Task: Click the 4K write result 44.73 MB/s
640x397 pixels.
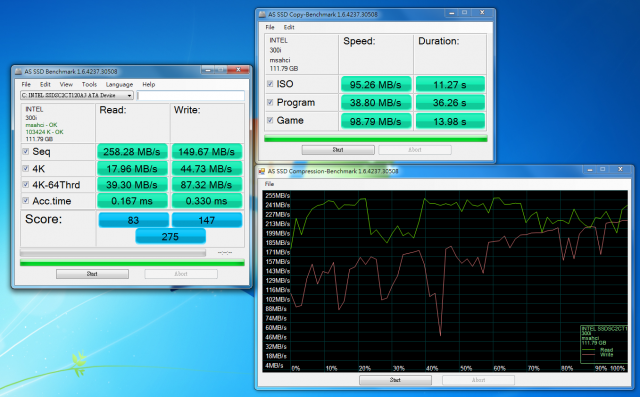Action: [207, 169]
